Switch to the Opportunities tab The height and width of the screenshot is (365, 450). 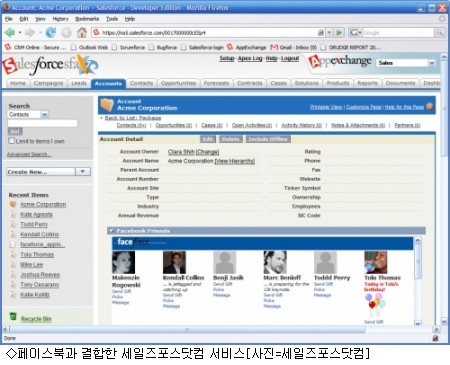point(178,83)
